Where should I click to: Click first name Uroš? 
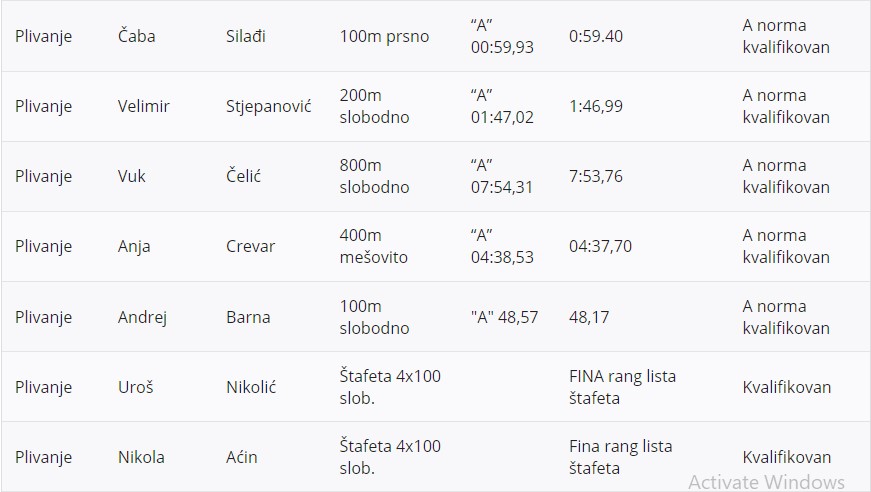click(x=135, y=387)
